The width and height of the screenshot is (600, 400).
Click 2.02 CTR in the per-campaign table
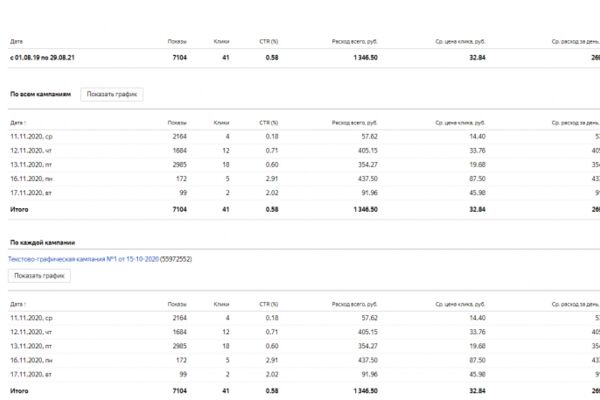click(x=272, y=374)
